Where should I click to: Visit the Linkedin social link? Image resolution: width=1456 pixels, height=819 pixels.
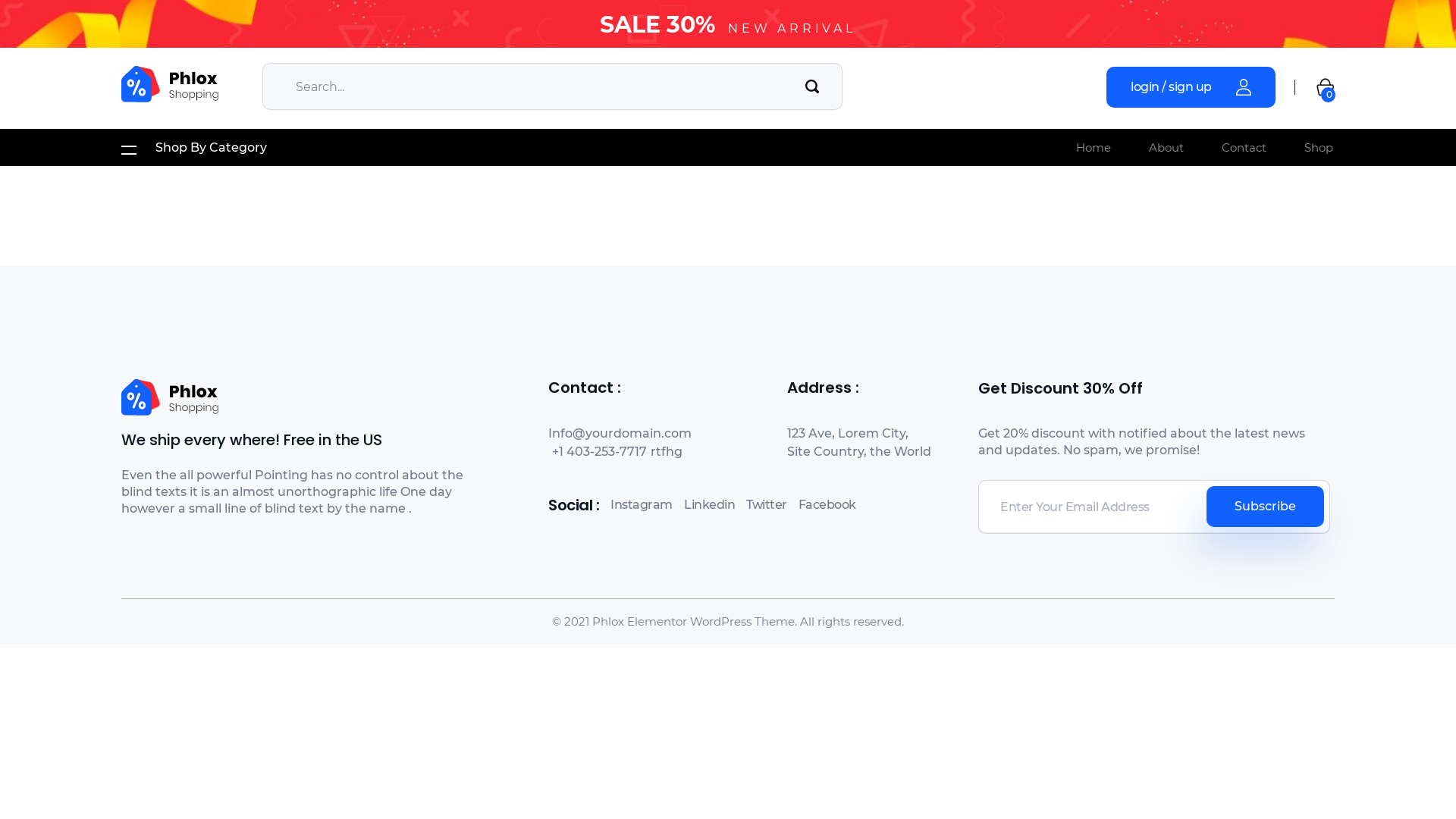tap(709, 505)
